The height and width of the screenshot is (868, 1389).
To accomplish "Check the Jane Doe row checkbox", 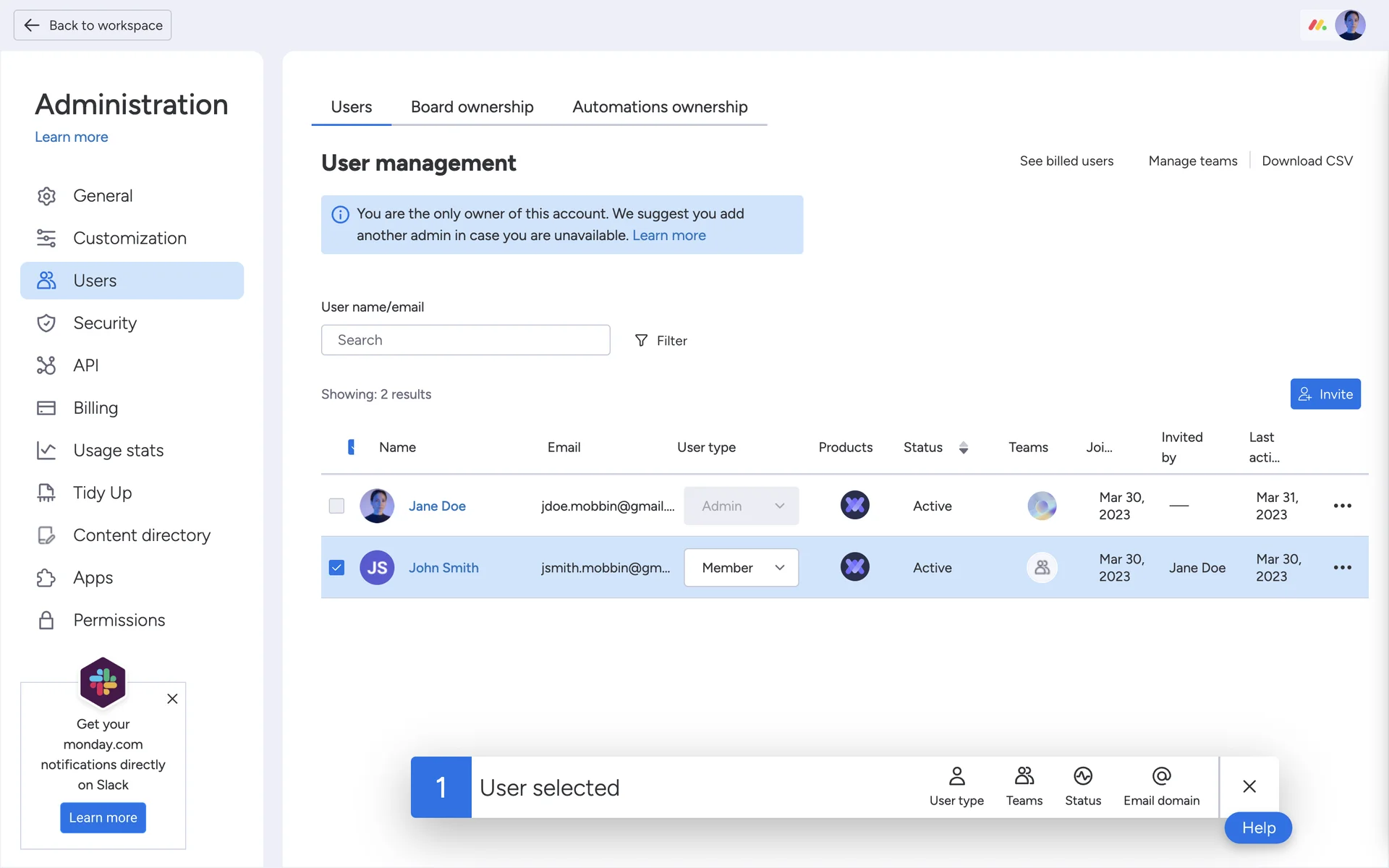I will pos(336,506).
